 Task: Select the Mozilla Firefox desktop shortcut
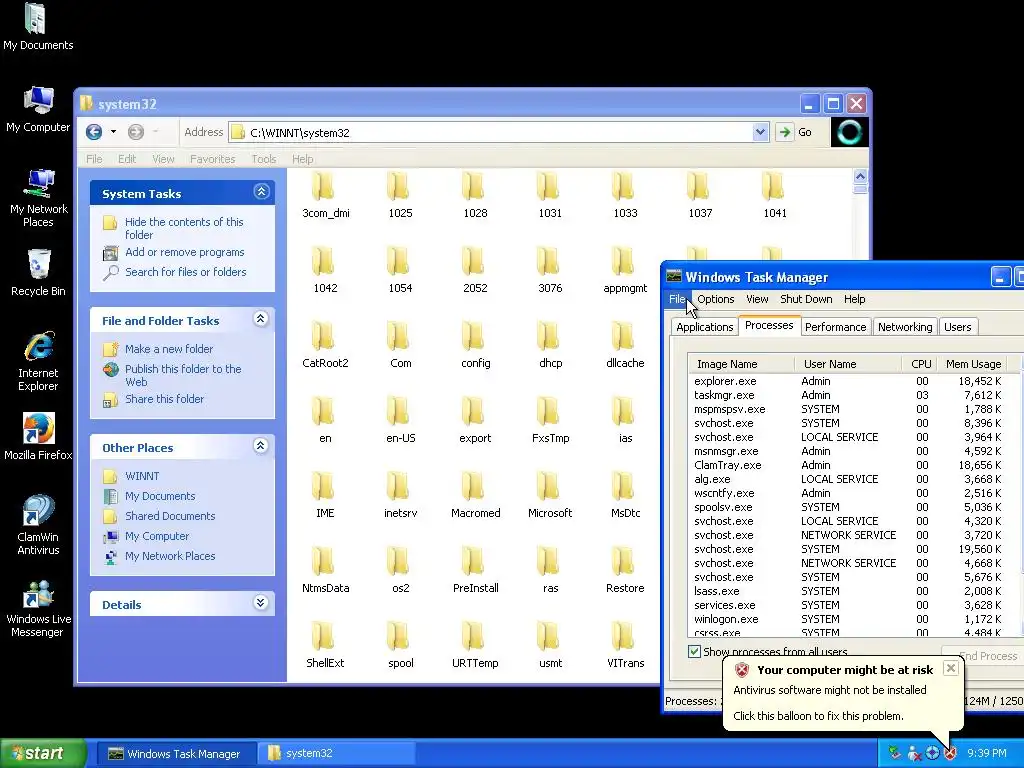38,437
